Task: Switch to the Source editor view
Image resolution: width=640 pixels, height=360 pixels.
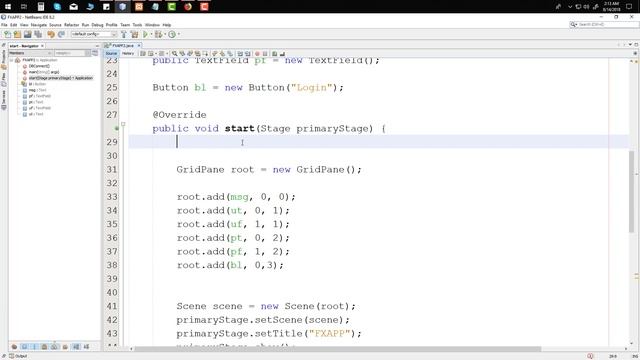Action: tap(111, 53)
